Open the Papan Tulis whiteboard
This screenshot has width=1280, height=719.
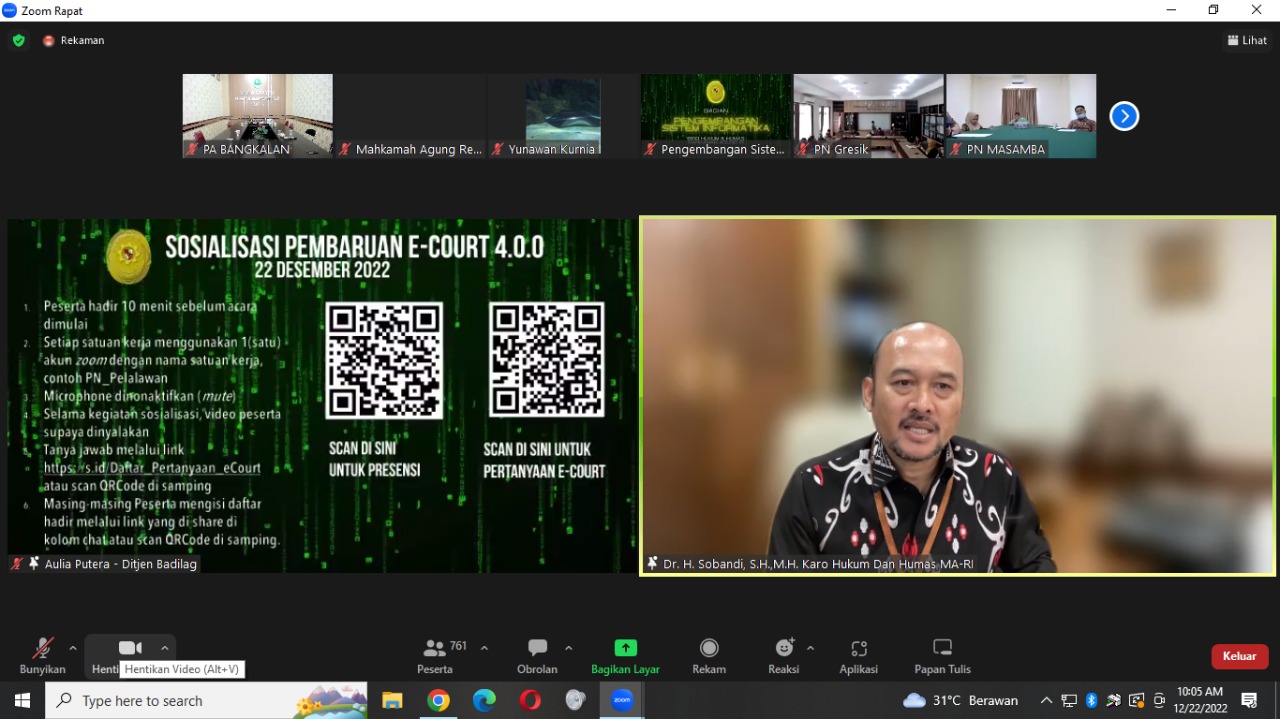[x=942, y=656]
